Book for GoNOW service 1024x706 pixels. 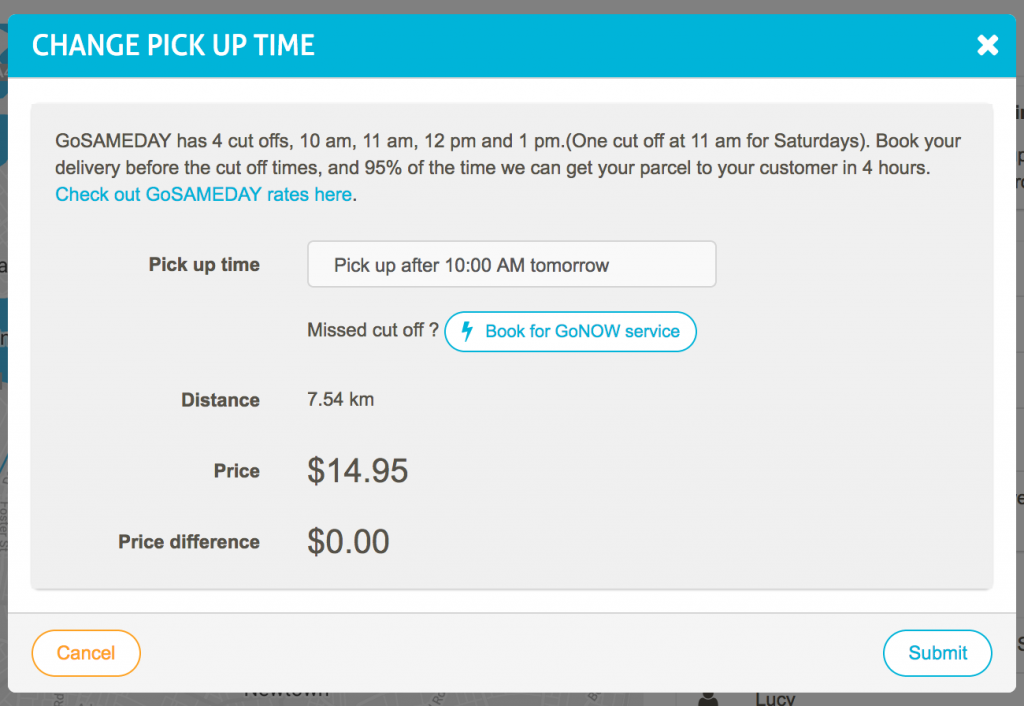point(570,332)
